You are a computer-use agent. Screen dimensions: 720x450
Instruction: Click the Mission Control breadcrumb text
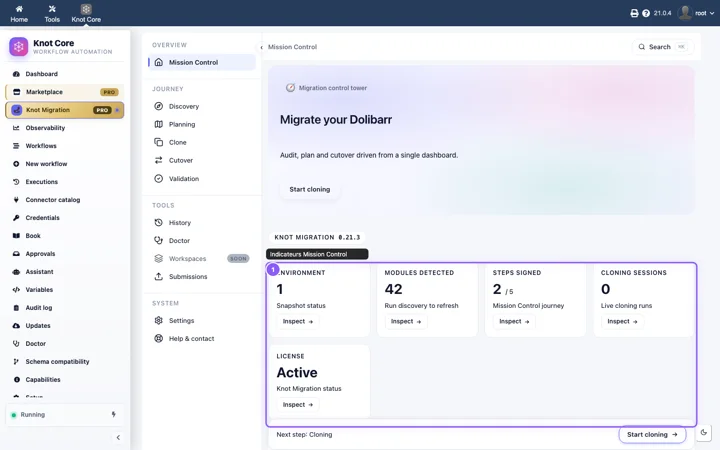pos(292,47)
